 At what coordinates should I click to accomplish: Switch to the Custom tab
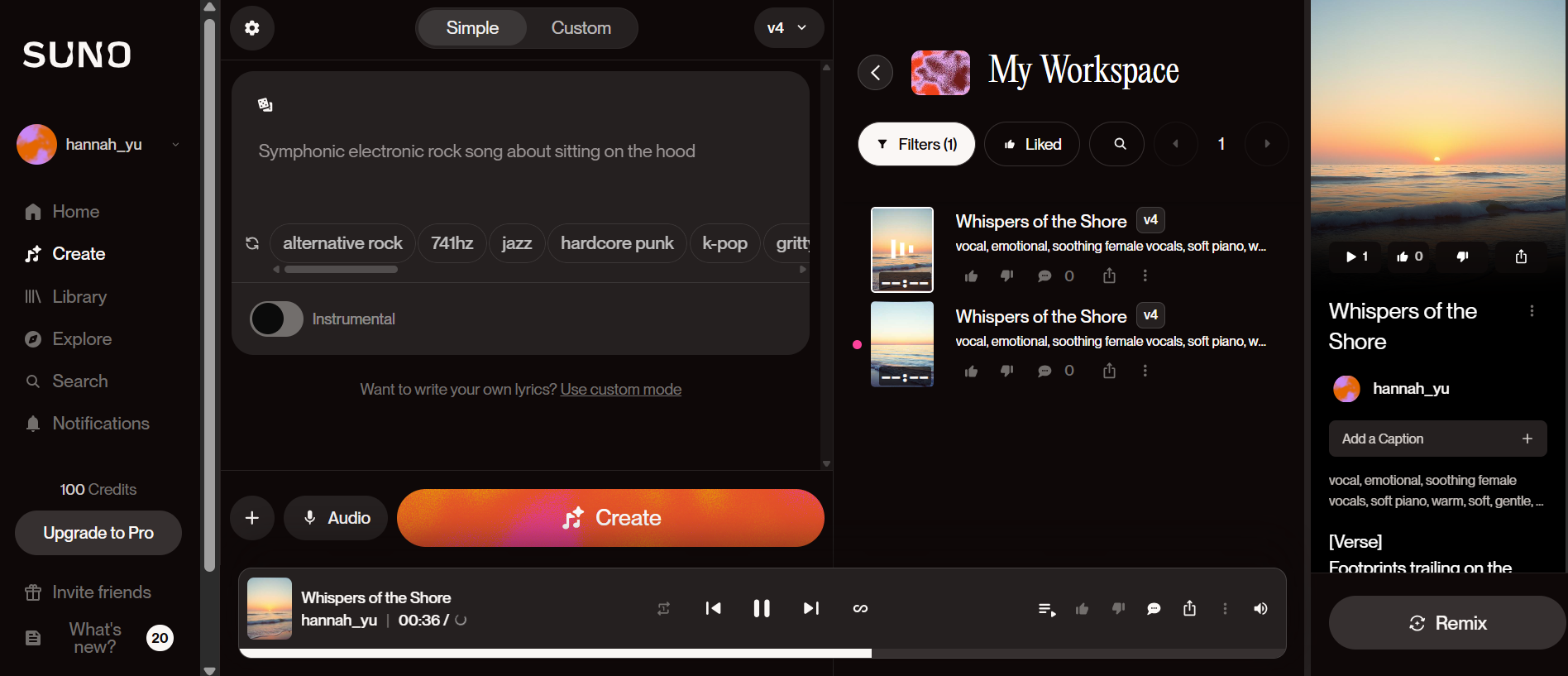581,28
